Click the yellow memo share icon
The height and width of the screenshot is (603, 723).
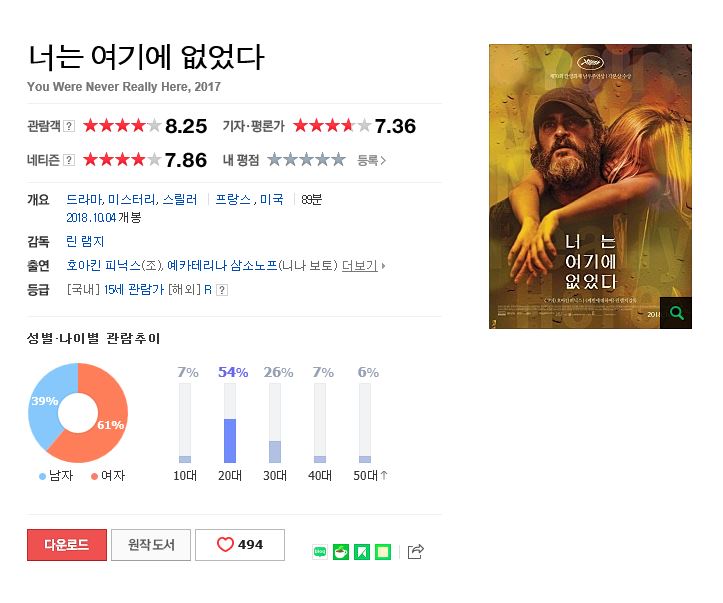click(x=383, y=552)
